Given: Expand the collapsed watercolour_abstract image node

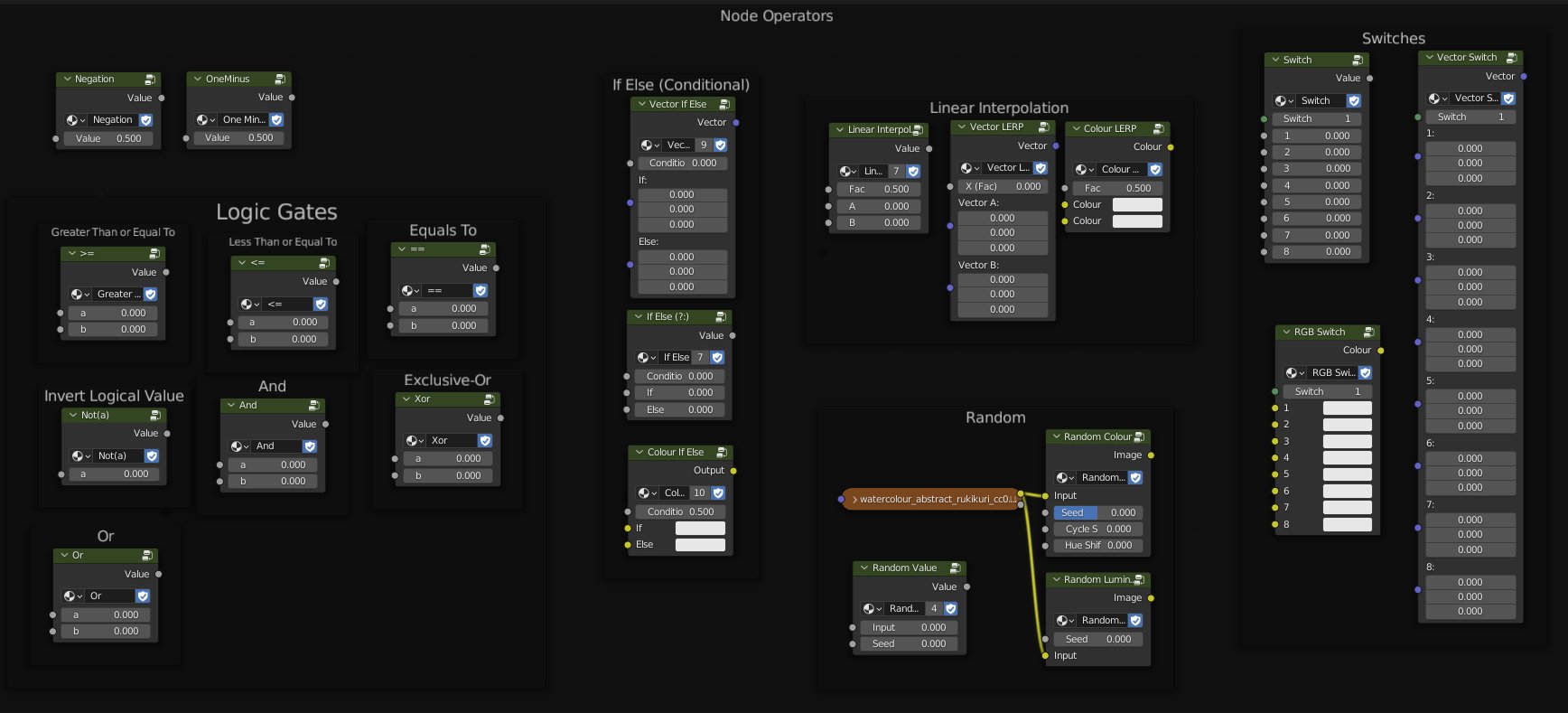Looking at the screenshot, I should pos(854,500).
